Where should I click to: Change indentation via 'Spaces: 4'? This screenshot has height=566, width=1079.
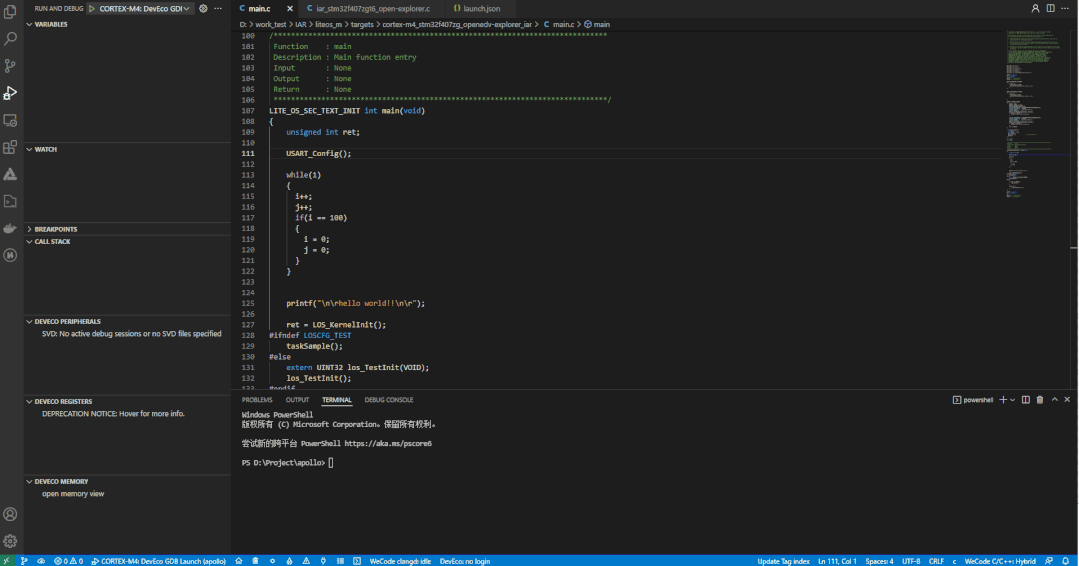click(x=879, y=561)
